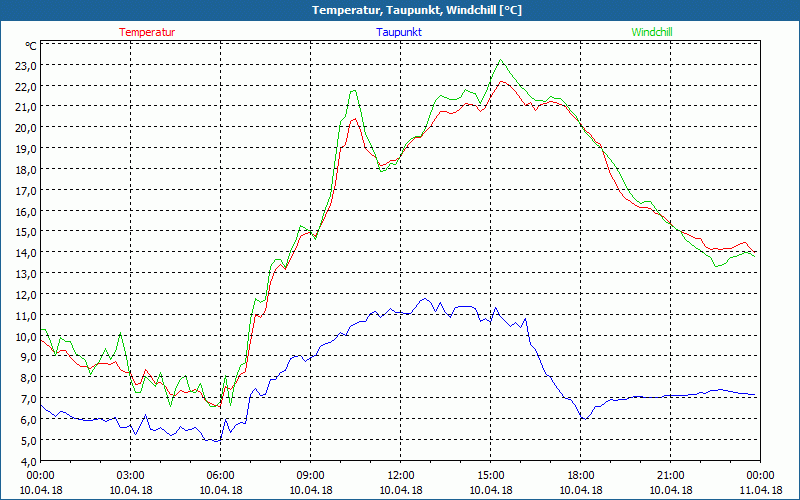Viewport: 800px width, 500px height.
Task: Click the 12,0 y-axis value
Action: (27, 294)
